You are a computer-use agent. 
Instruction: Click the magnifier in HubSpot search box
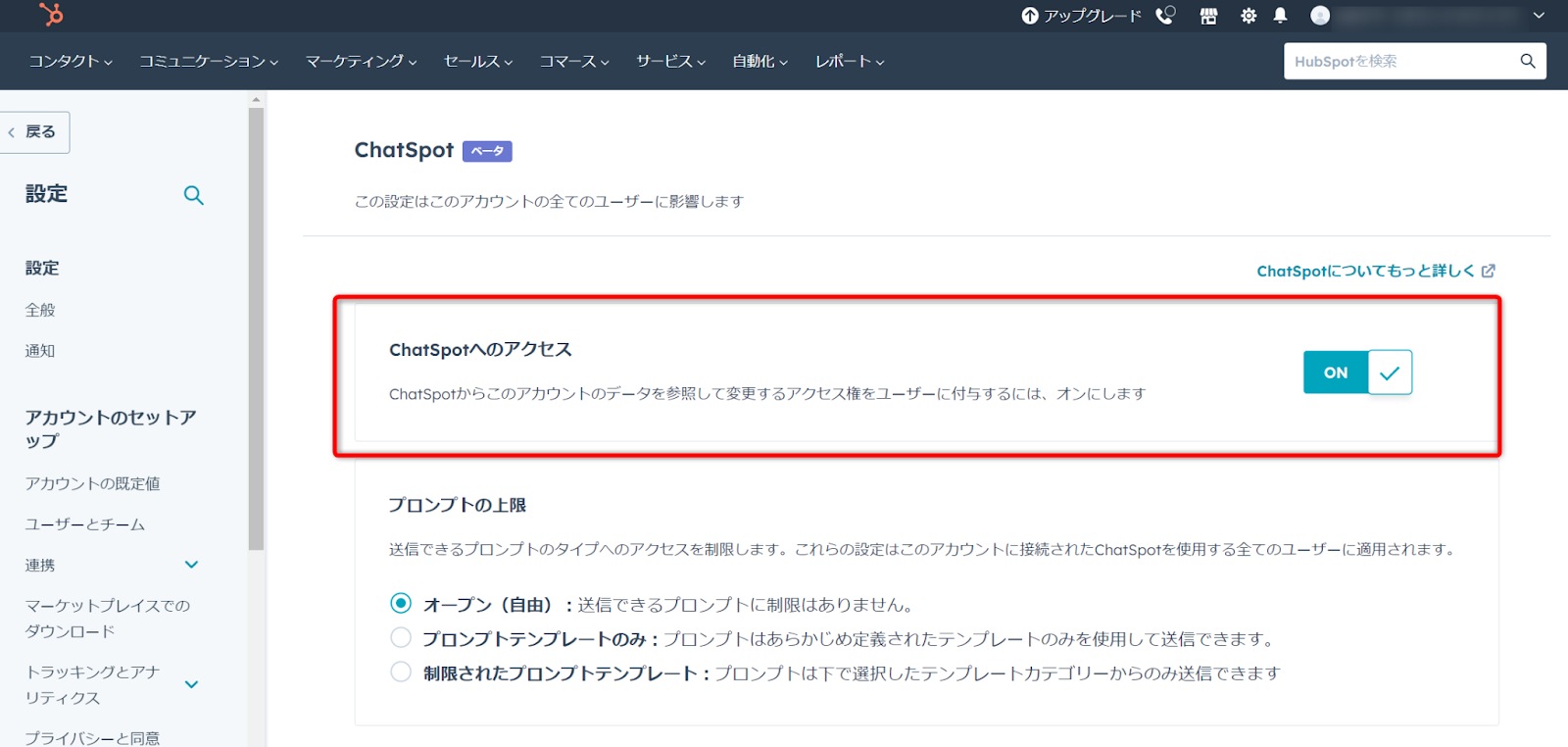[1527, 61]
